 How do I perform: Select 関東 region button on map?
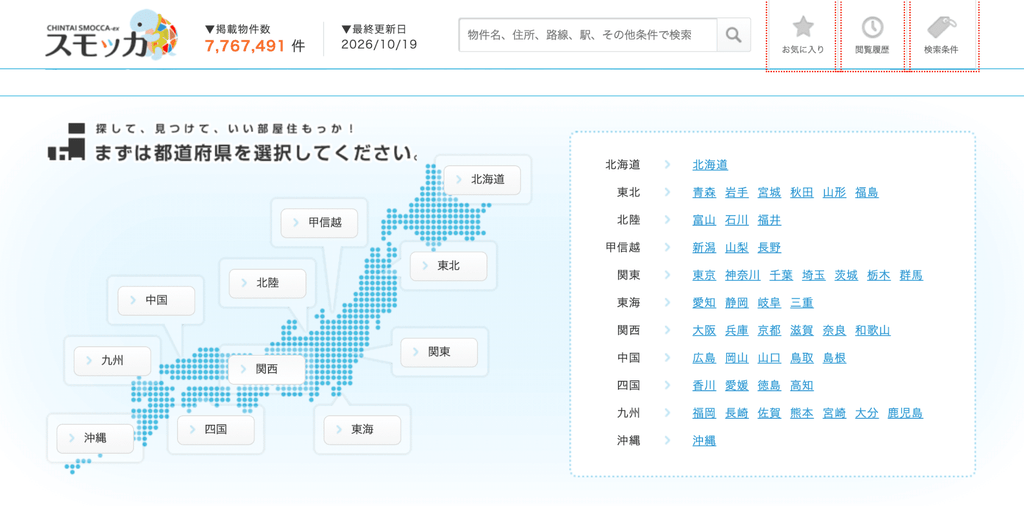click(439, 352)
